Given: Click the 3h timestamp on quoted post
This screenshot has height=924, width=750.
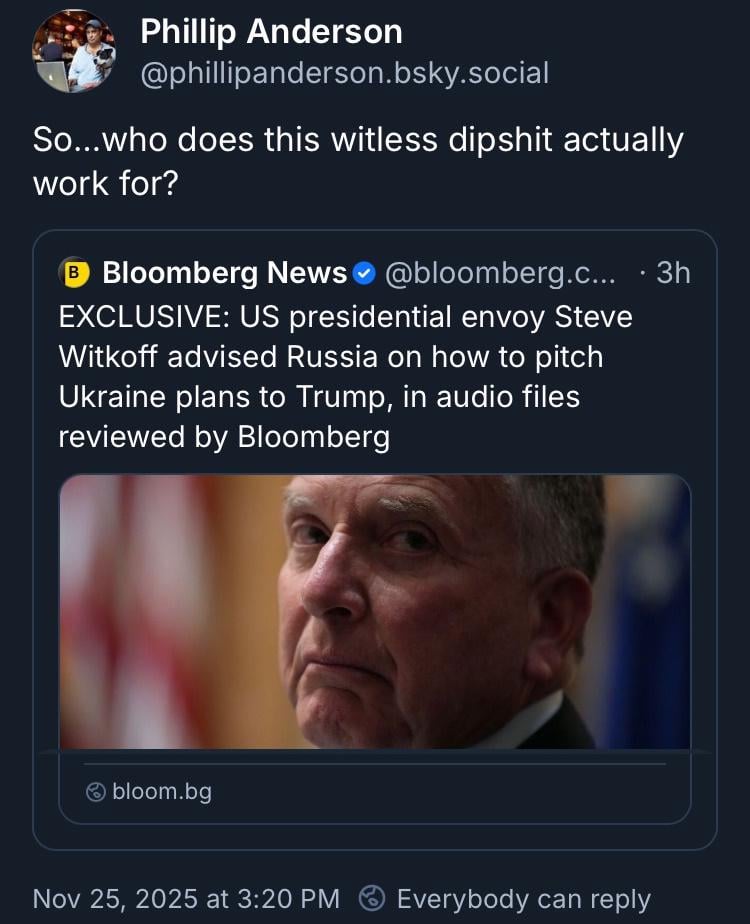Looking at the screenshot, I should click(672, 272).
